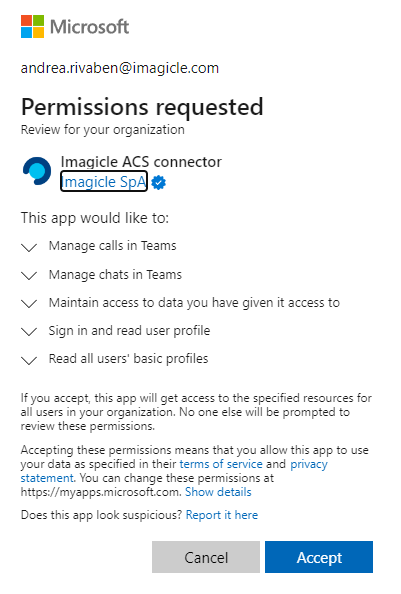Expand the Manage chats in Teams chevron
The height and width of the screenshot is (594, 401).
[29, 275]
